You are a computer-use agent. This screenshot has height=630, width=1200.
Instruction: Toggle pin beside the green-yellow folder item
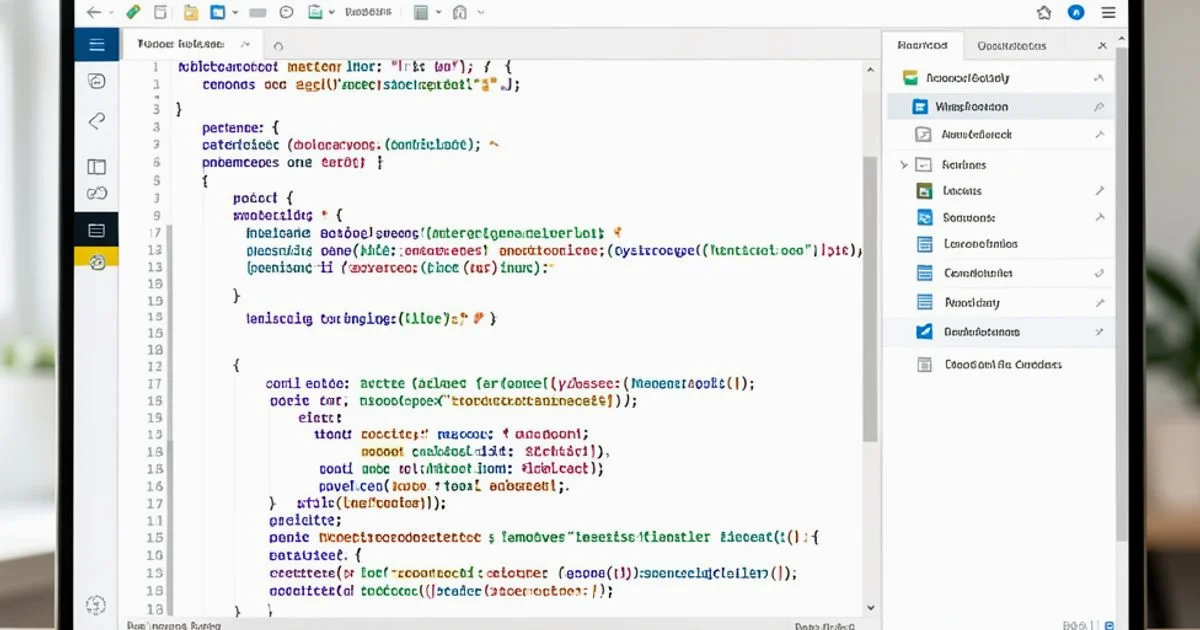[x=1099, y=78]
